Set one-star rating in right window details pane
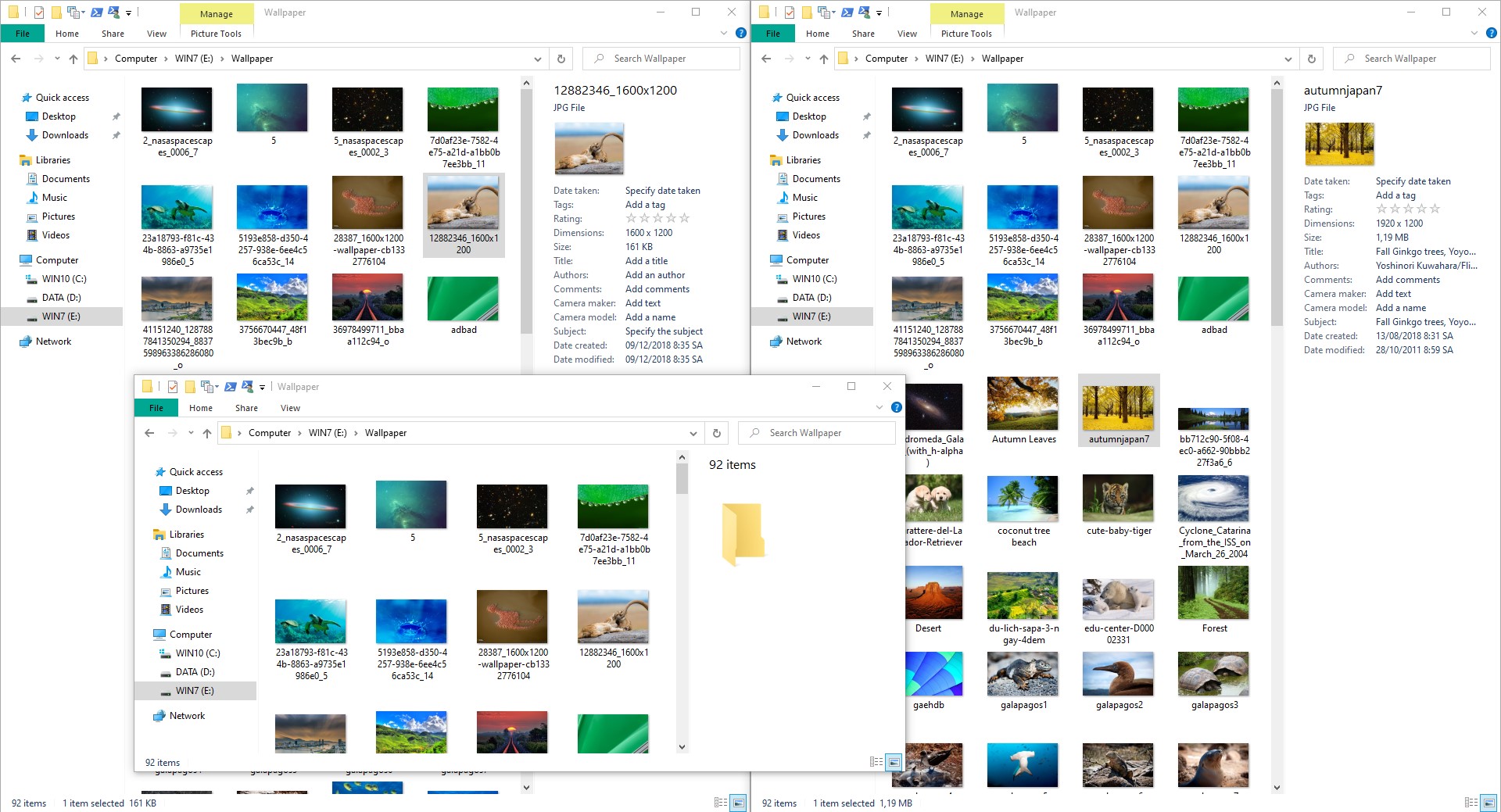This screenshot has height=812, width=1501. 1381,209
